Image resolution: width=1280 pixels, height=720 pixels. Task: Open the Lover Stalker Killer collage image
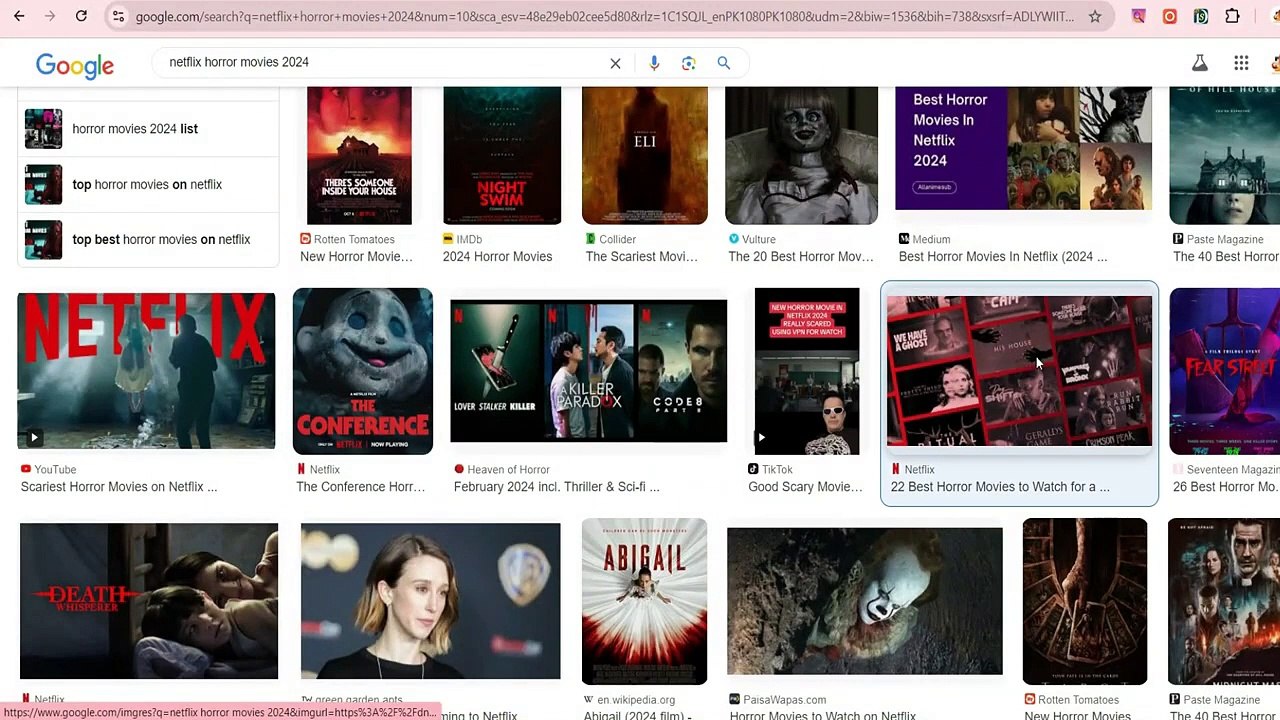click(589, 371)
